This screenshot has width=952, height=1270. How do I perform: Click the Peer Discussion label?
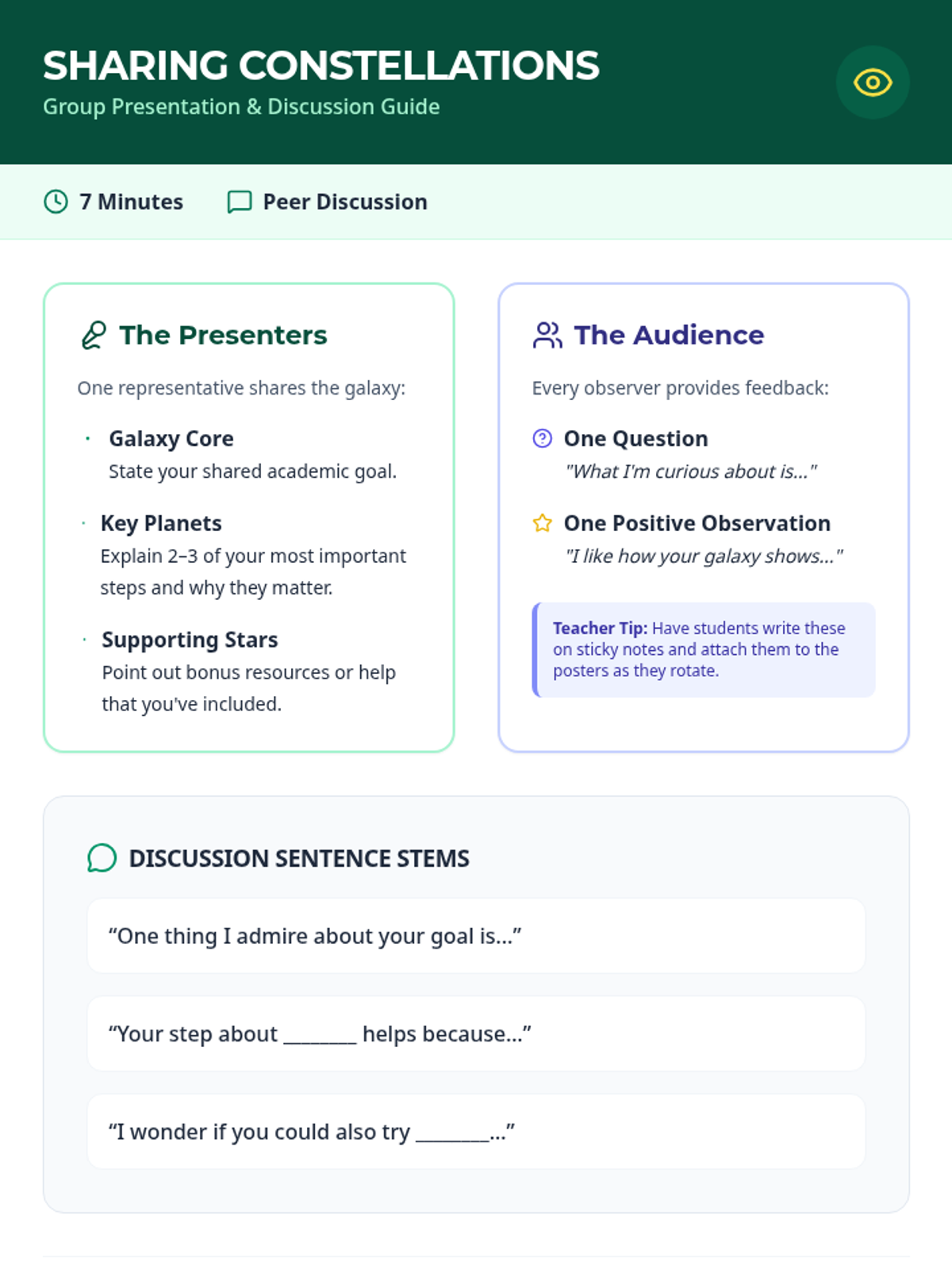[x=345, y=202]
